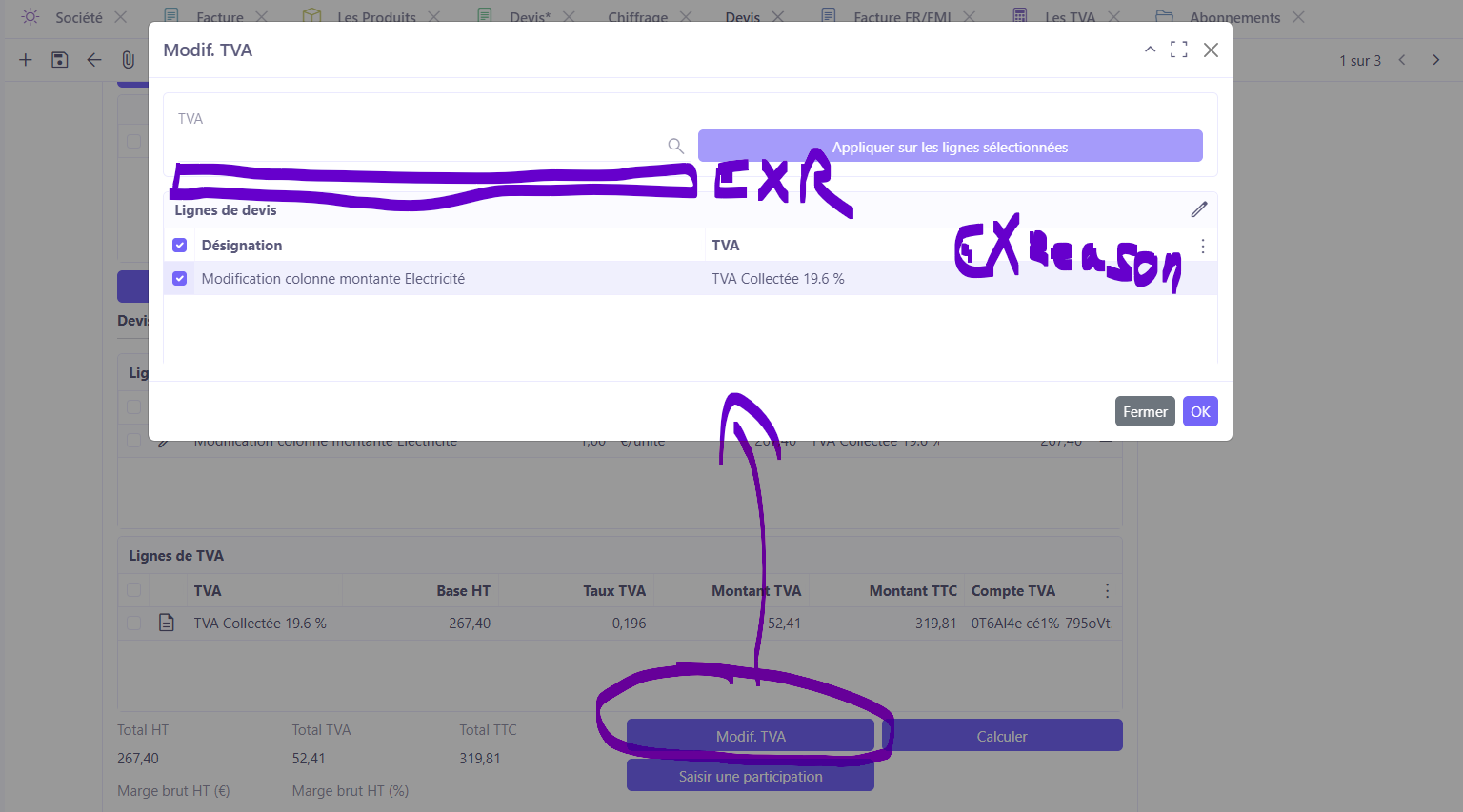
Task: Open the Abonnements tab
Action: pyautogui.click(x=1234, y=17)
